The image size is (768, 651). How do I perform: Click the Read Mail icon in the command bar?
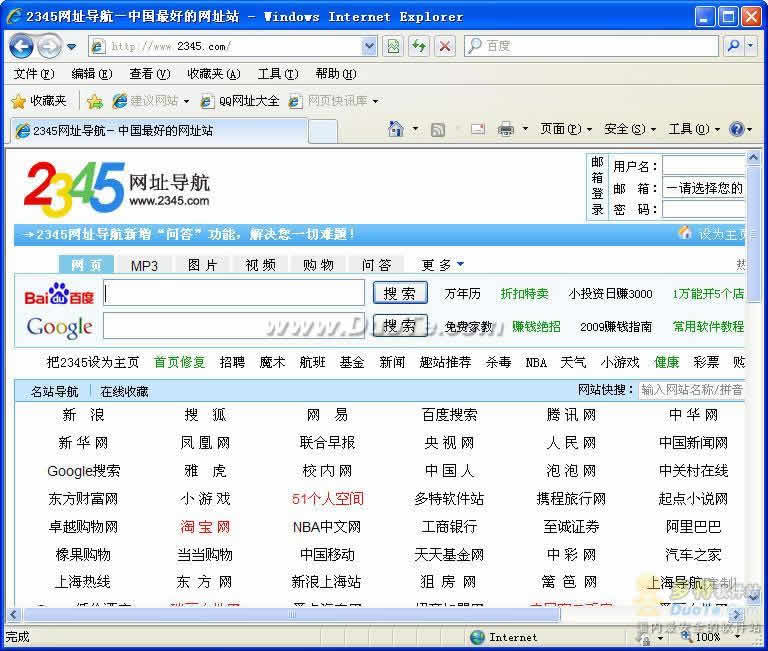[x=478, y=129]
